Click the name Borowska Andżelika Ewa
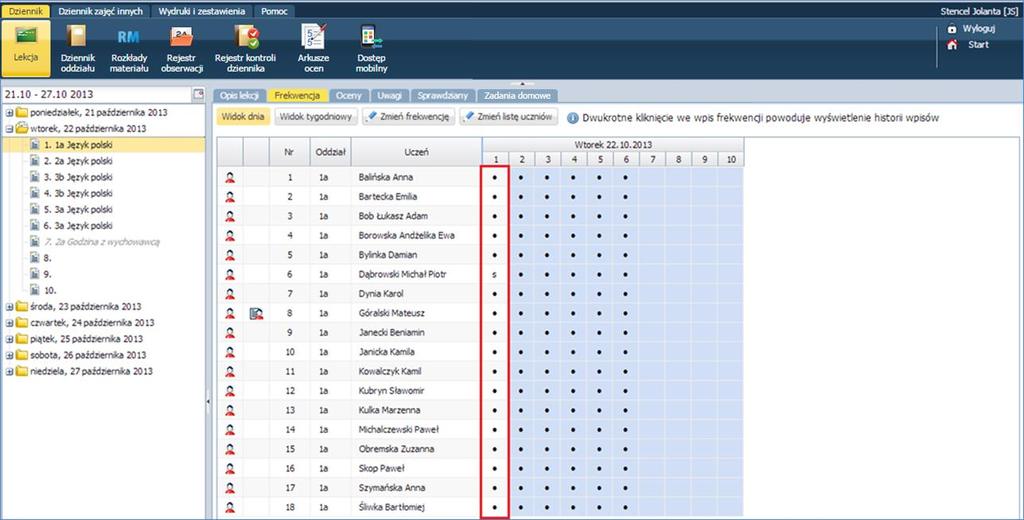 click(406, 235)
